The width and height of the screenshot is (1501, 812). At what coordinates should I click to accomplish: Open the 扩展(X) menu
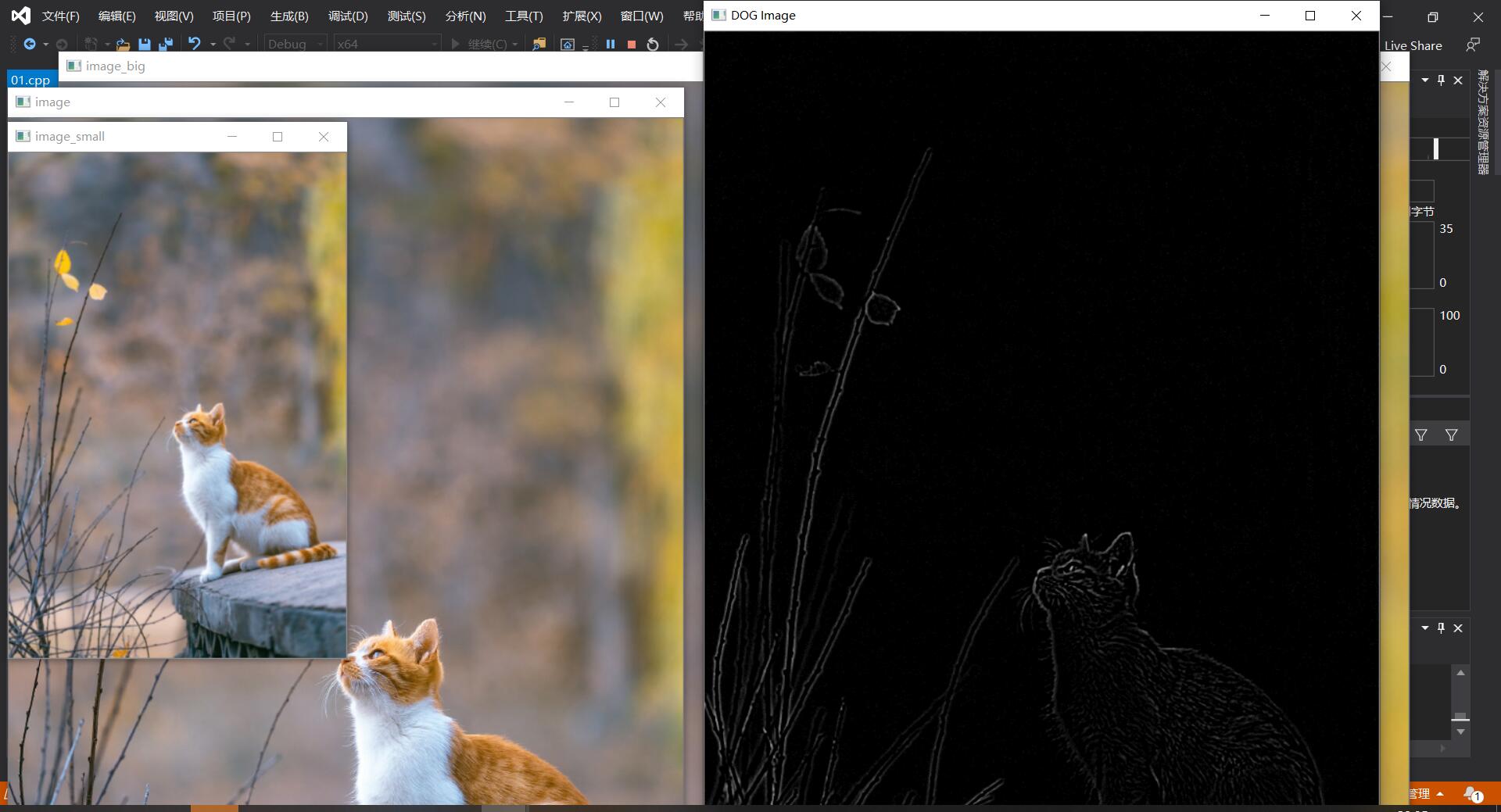[x=582, y=16]
